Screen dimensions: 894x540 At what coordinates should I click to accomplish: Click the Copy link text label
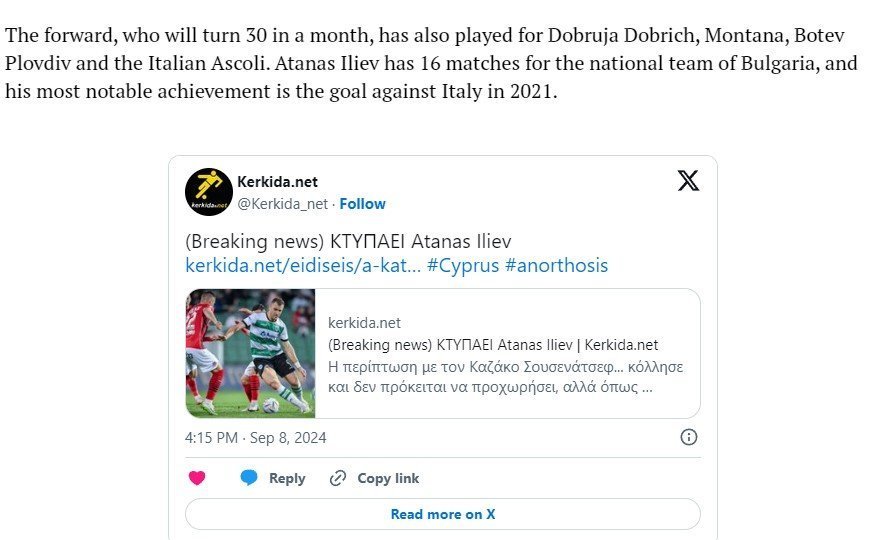point(388,478)
